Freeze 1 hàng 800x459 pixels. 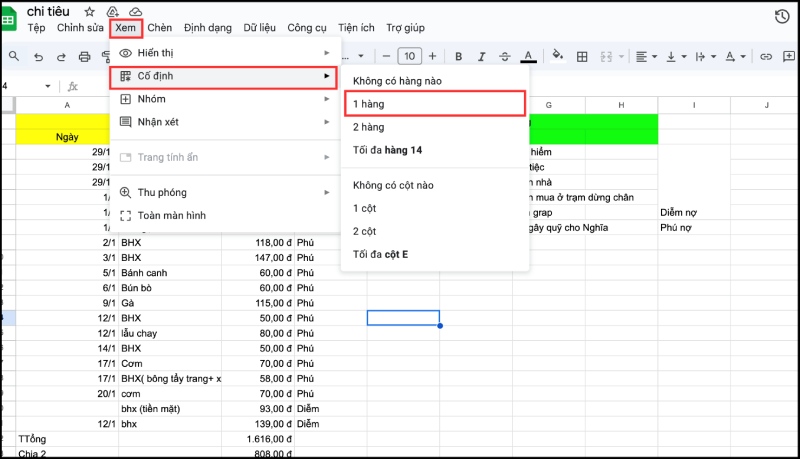tap(435, 104)
